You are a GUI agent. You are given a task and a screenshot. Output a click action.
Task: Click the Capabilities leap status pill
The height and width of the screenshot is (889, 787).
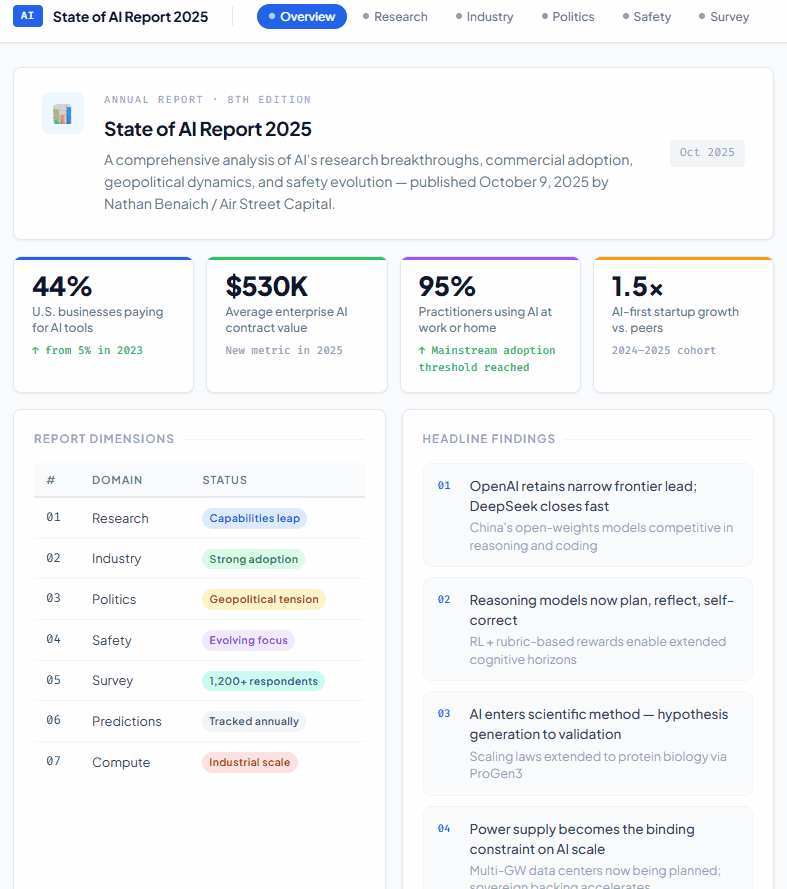[x=255, y=518]
